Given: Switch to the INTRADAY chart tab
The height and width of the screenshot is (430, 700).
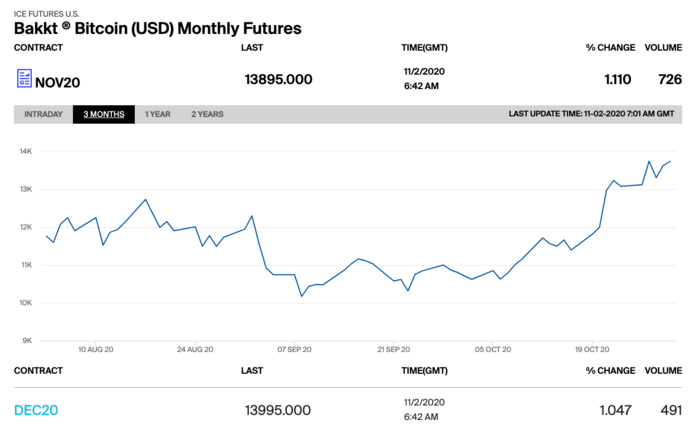Looking at the screenshot, I should point(43,114).
